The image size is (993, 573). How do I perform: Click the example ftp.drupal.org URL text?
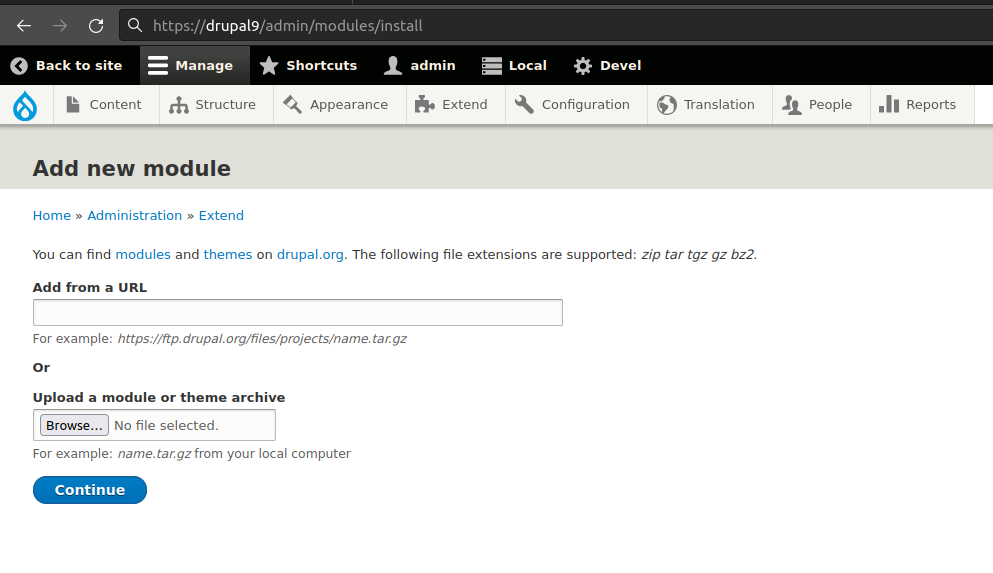(x=262, y=339)
